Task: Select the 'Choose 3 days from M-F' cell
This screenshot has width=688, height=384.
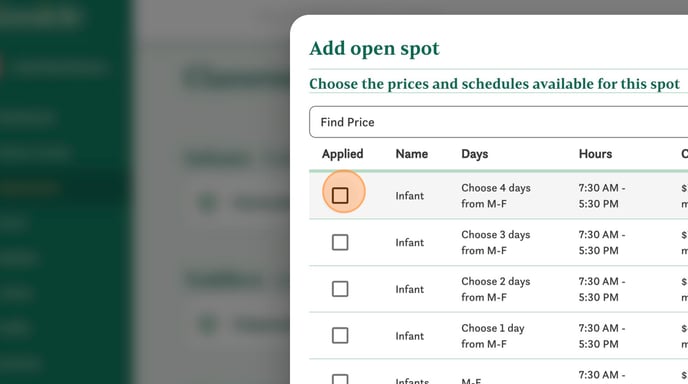Action: tap(496, 242)
